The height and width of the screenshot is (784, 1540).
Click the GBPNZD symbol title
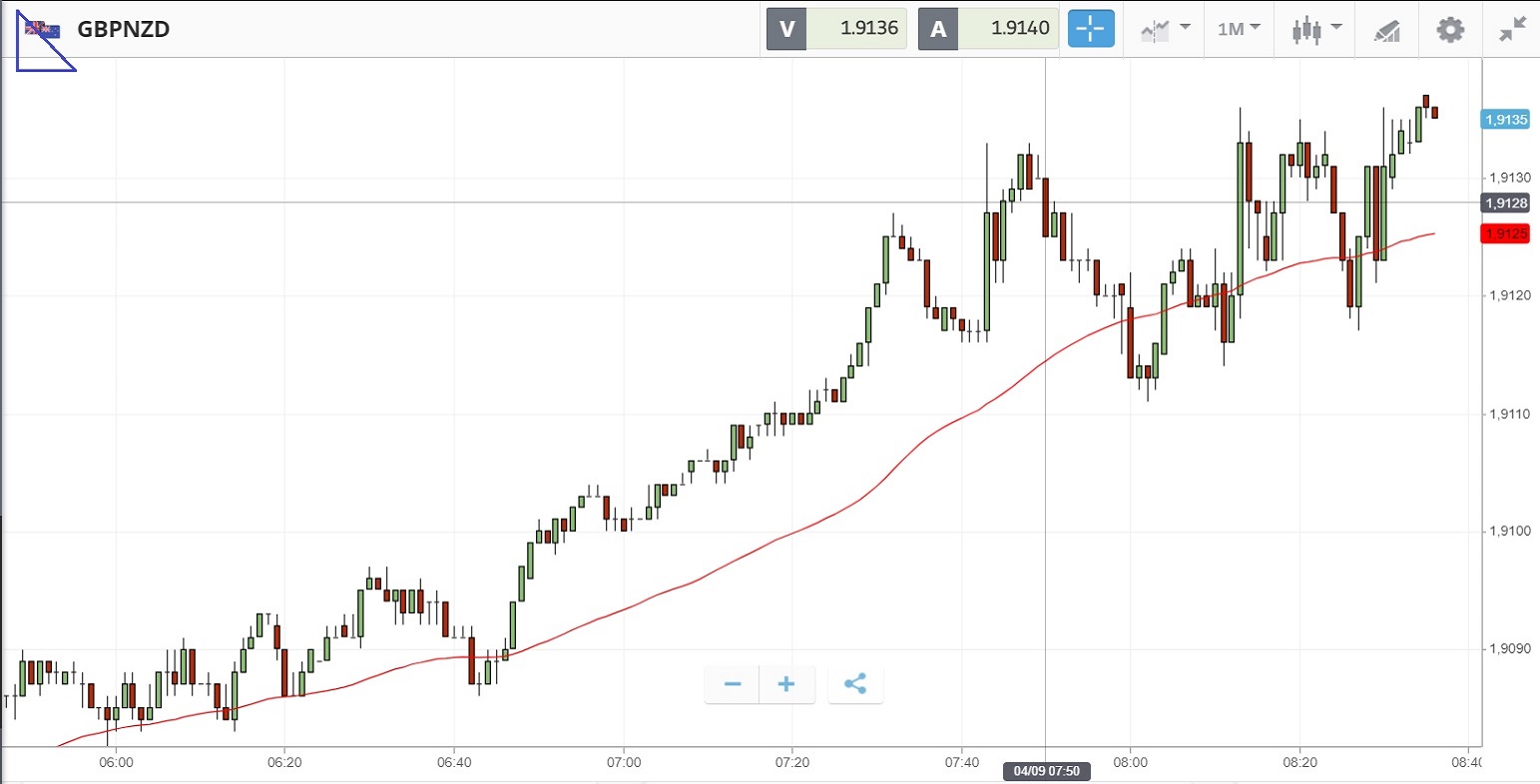124,29
